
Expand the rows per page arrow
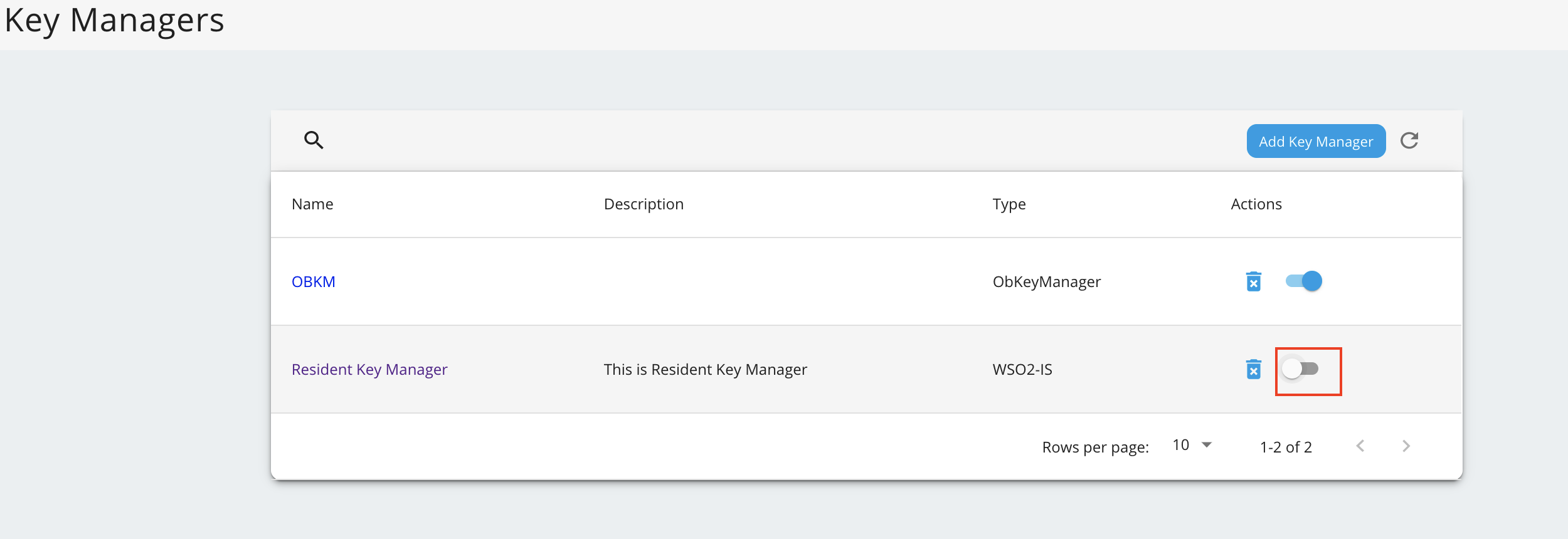(x=1206, y=445)
